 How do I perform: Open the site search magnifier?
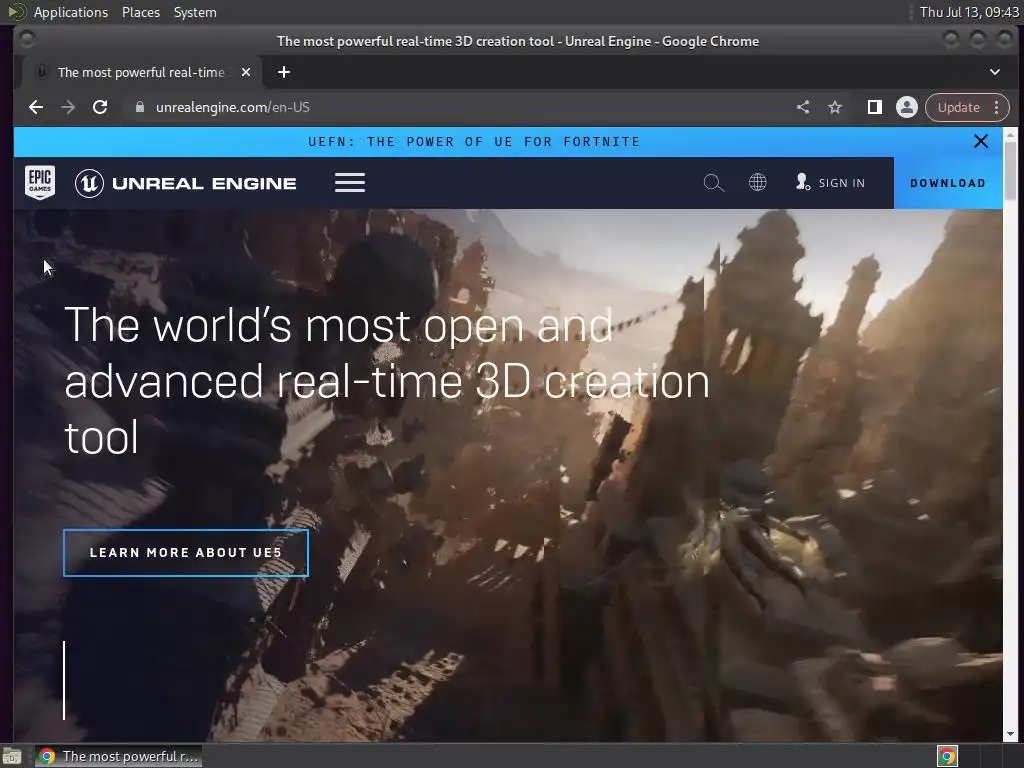pyautogui.click(x=714, y=183)
